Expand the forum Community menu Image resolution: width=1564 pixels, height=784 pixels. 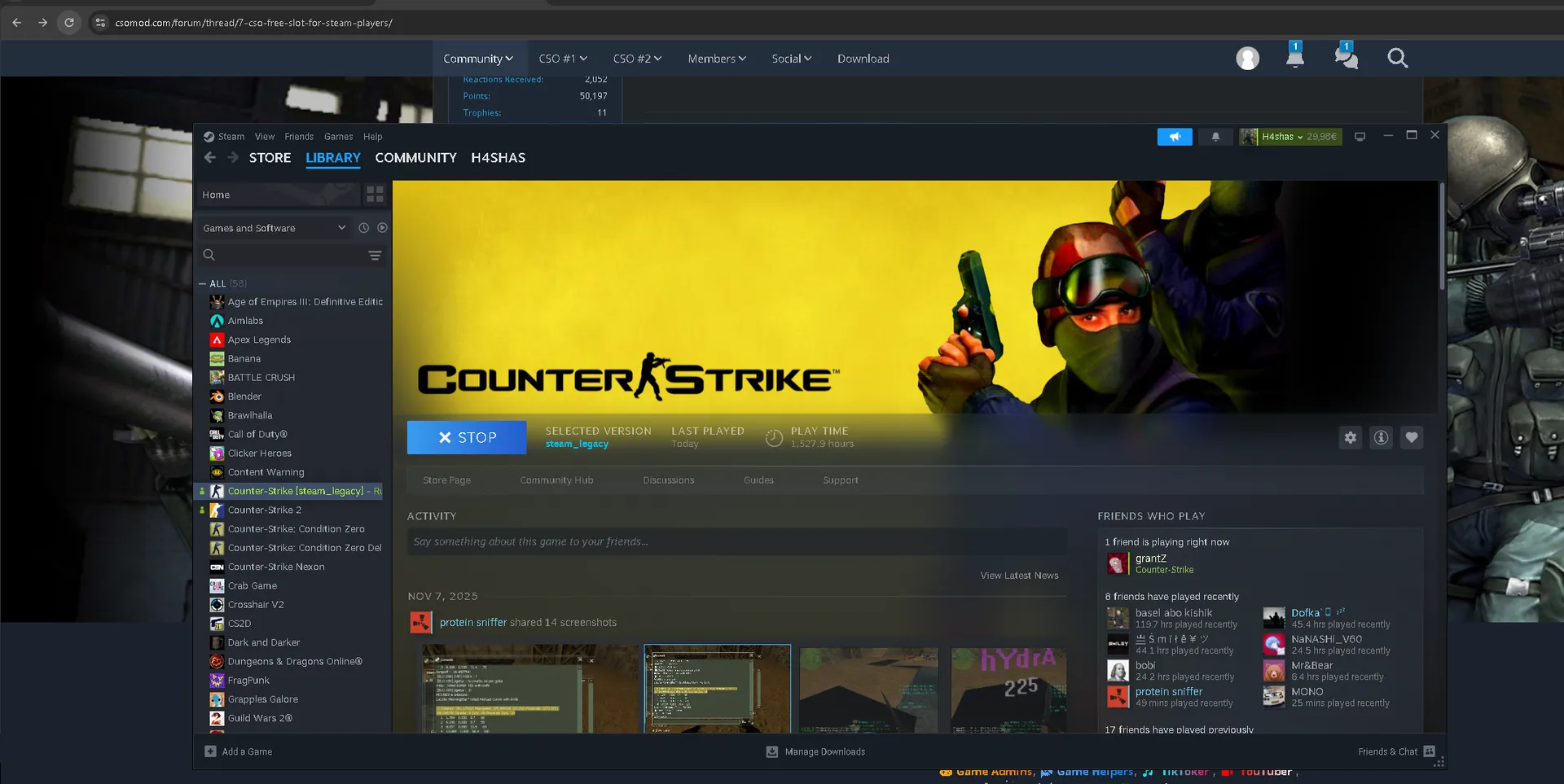pyautogui.click(x=478, y=59)
